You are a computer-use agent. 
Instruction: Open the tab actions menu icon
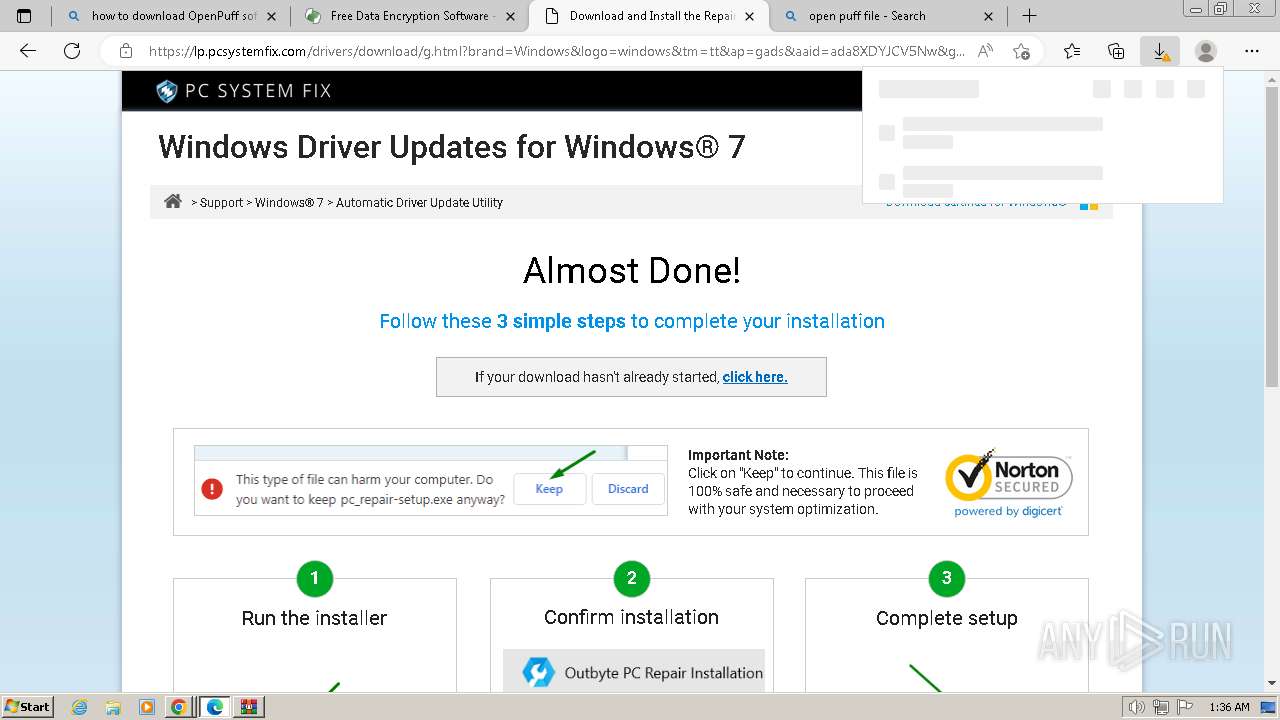tap(24, 16)
